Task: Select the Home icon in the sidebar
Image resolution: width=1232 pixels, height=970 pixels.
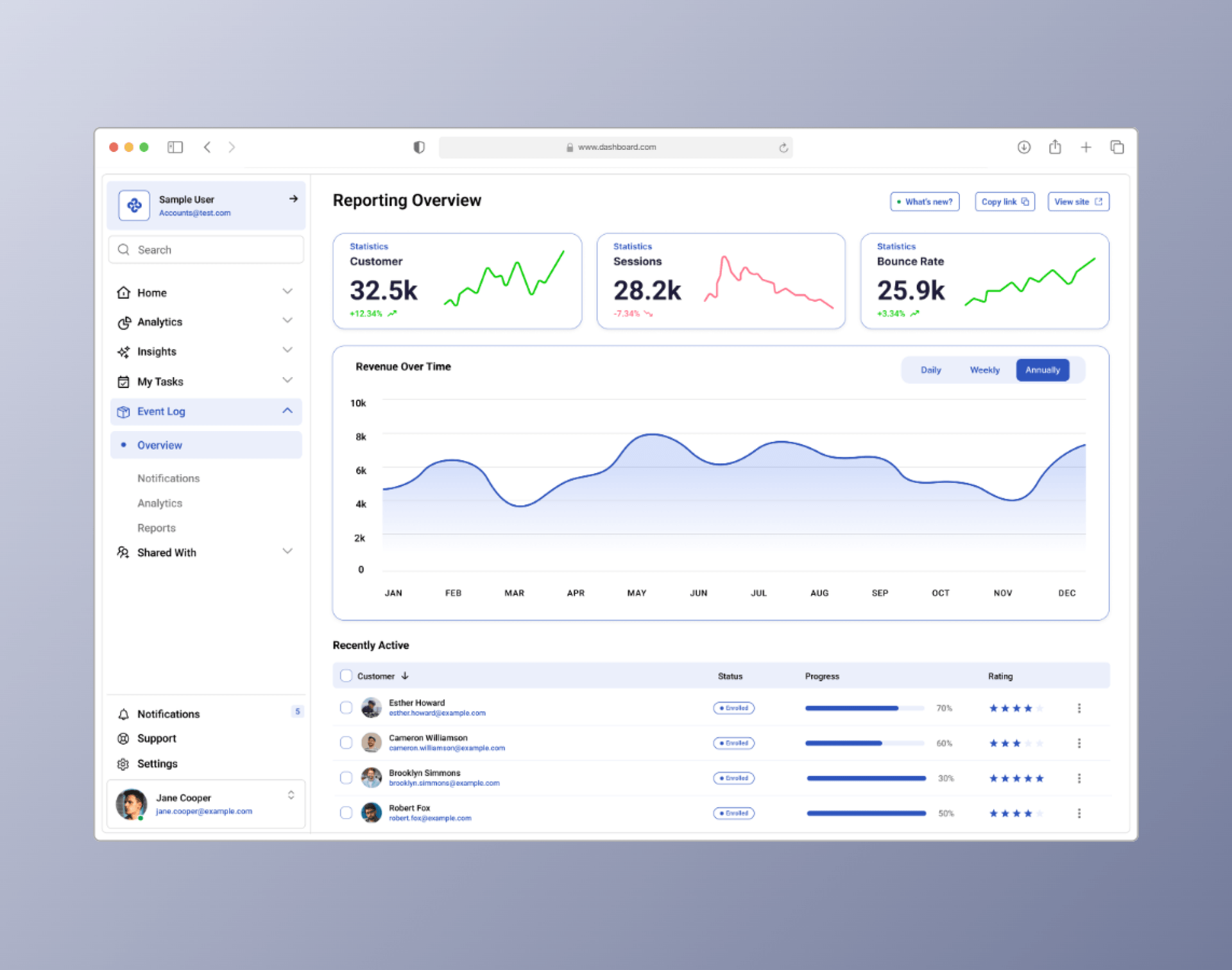Action: pos(124,292)
